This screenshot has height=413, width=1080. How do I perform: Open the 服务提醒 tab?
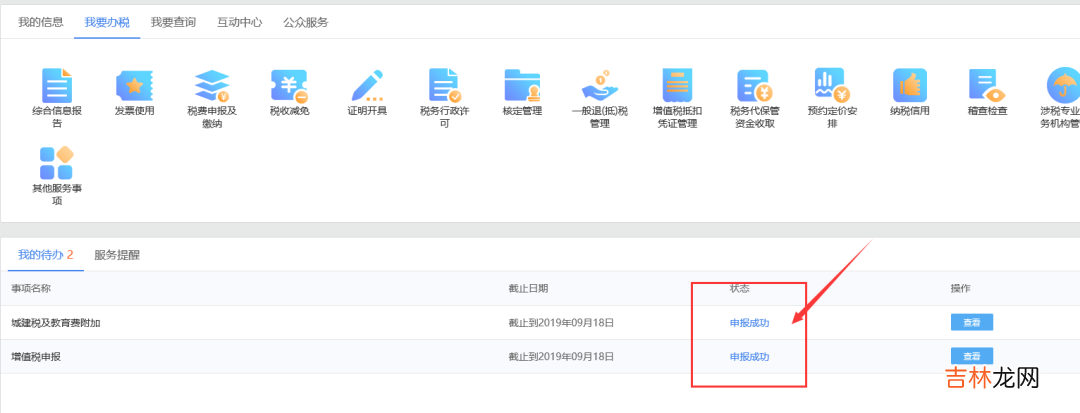tap(117, 255)
